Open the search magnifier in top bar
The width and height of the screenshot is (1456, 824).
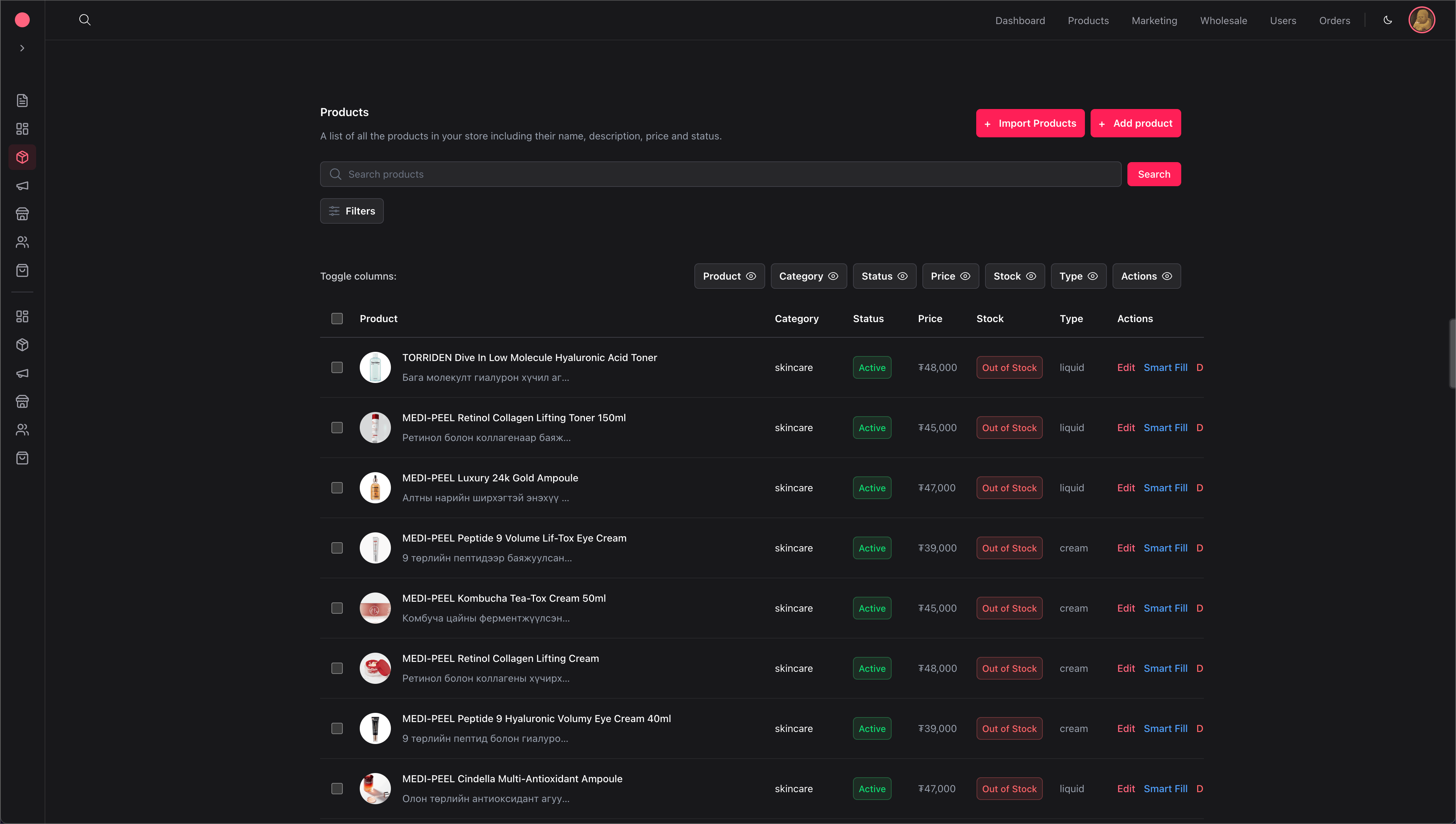pos(85,20)
